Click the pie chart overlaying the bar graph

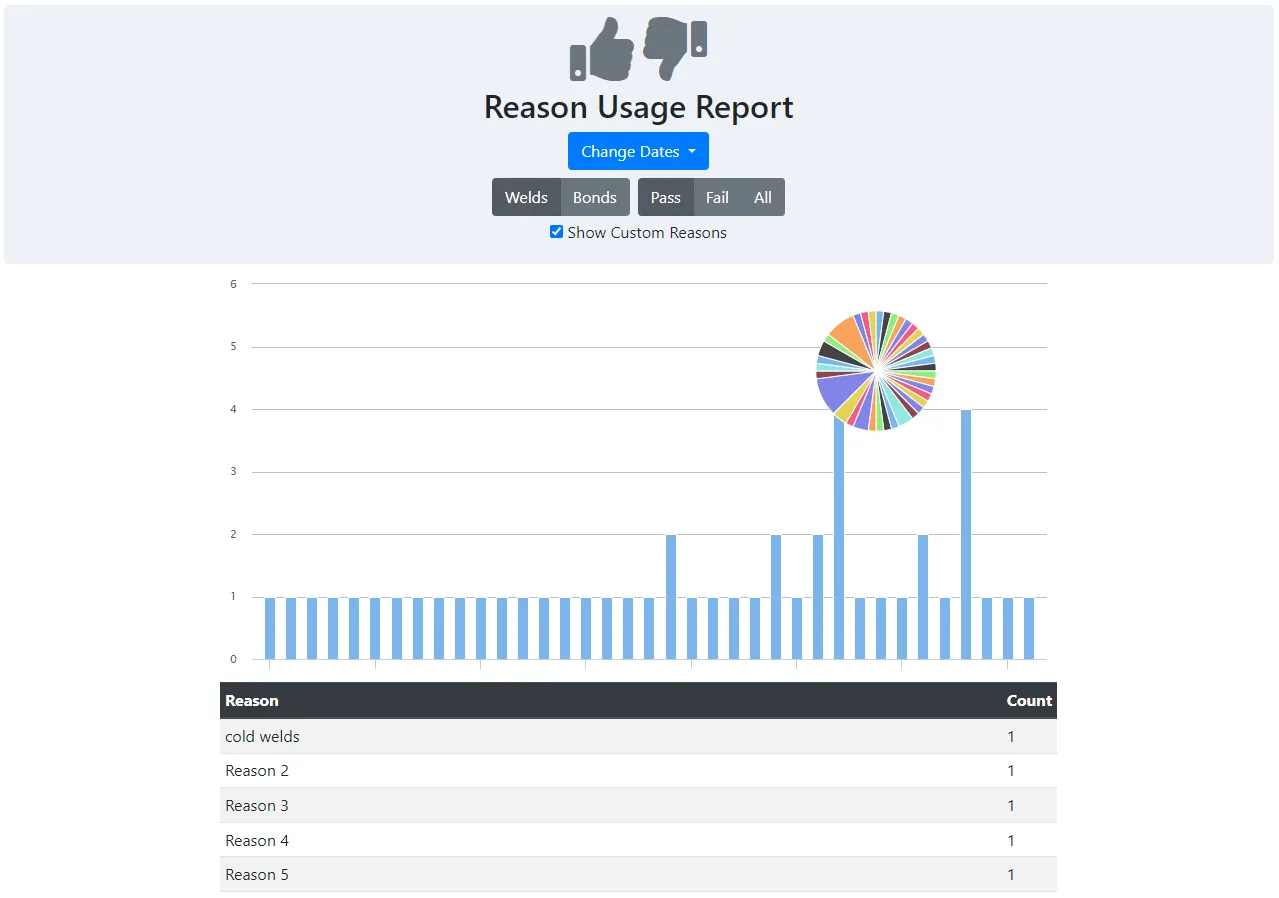[875, 370]
